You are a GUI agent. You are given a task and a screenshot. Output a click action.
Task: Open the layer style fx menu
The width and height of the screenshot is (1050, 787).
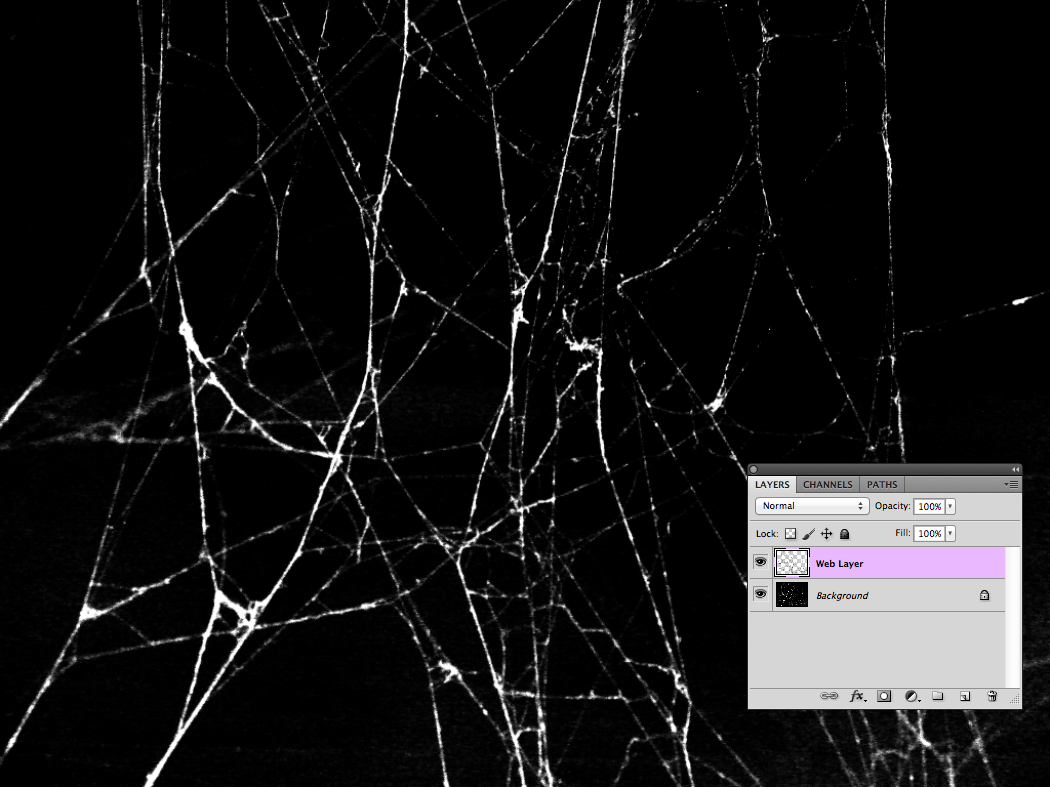pos(858,696)
